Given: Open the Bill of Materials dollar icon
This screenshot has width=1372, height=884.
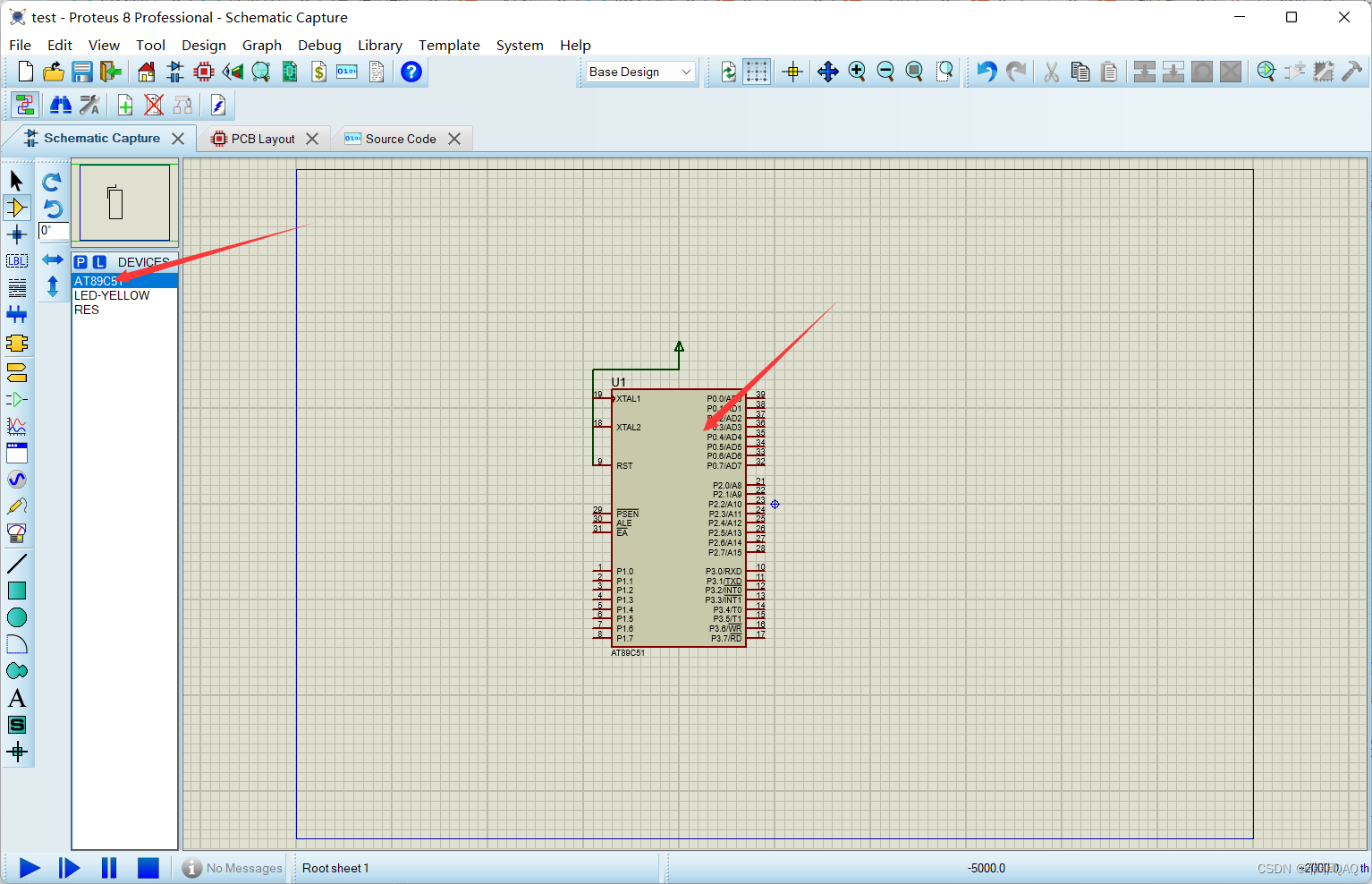Looking at the screenshot, I should tap(318, 72).
